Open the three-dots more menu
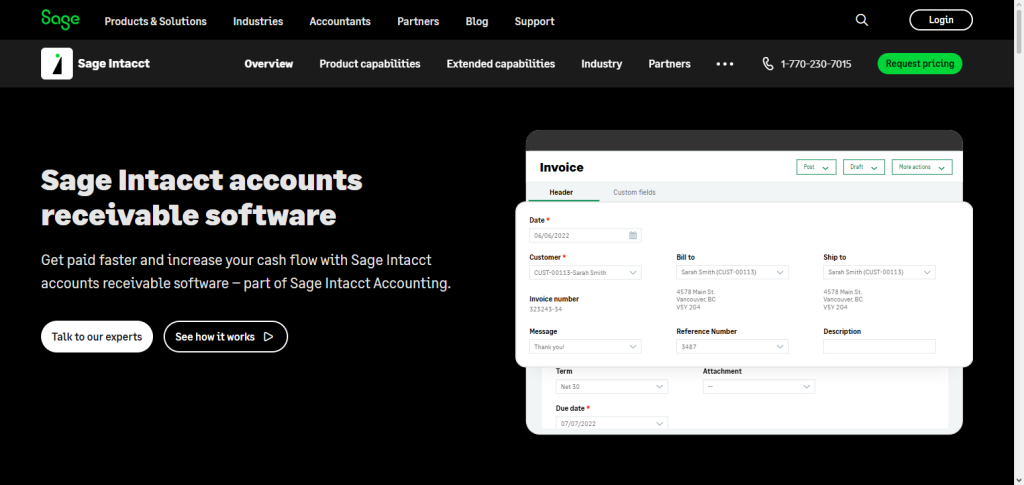Viewport: 1024px width, 485px height. pyautogui.click(x=725, y=64)
